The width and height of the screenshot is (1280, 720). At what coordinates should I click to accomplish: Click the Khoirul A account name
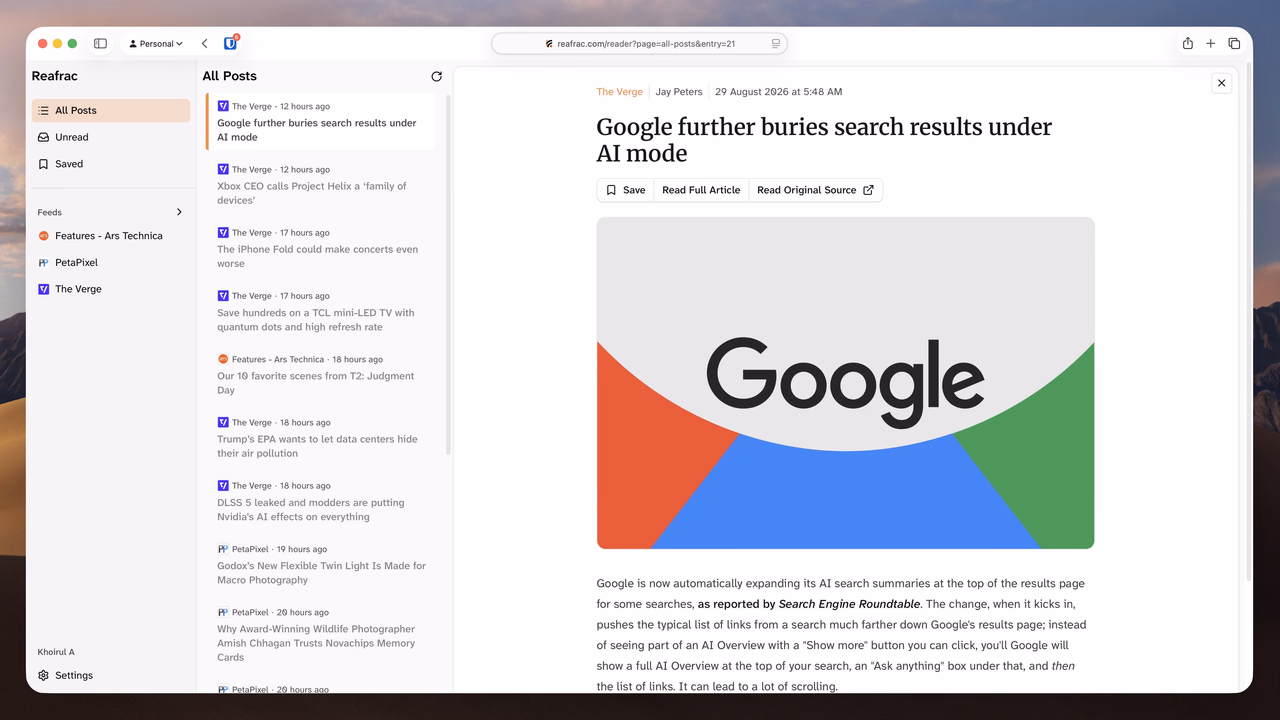pyautogui.click(x=56, y=652)
